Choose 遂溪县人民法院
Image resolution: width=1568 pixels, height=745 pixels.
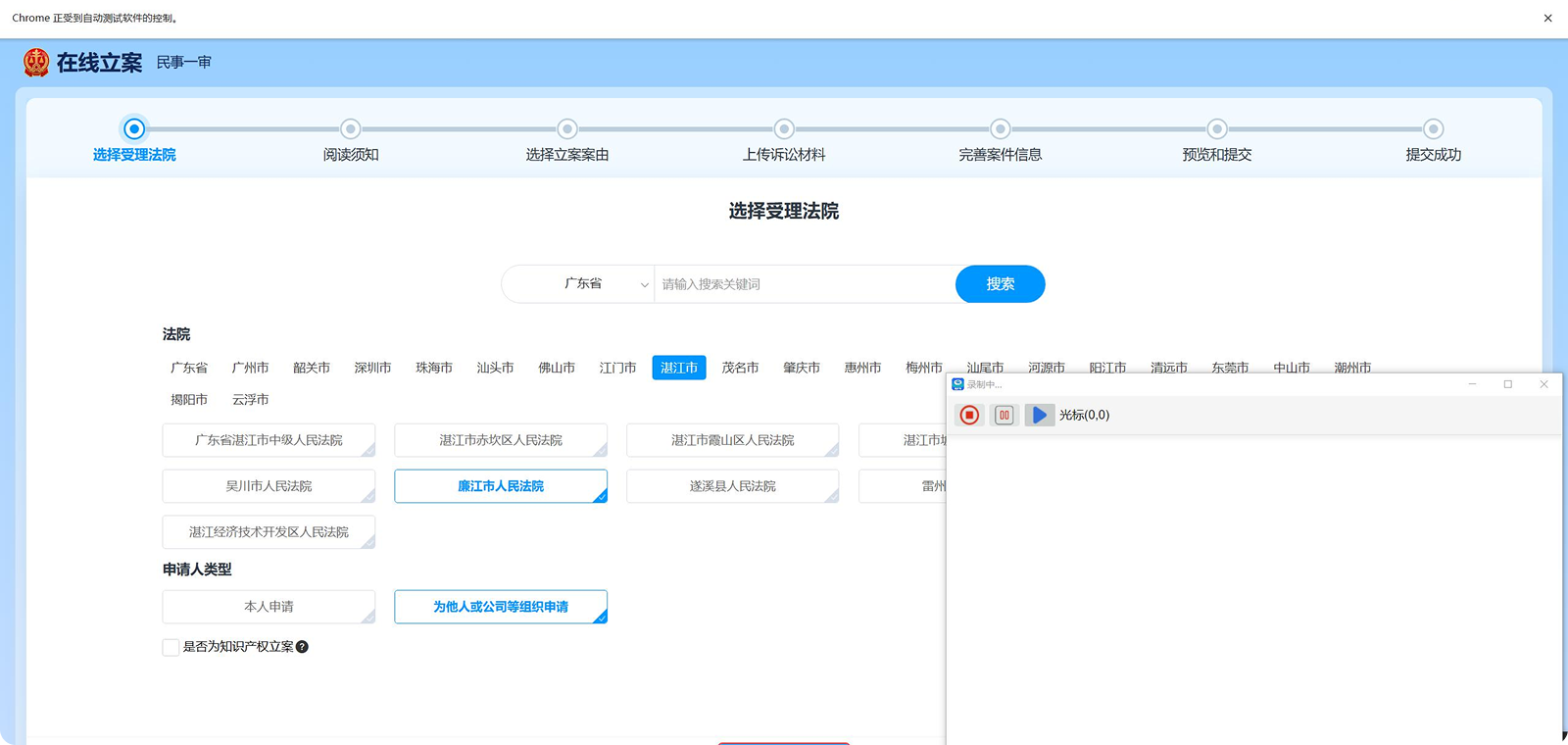[733, 486]
